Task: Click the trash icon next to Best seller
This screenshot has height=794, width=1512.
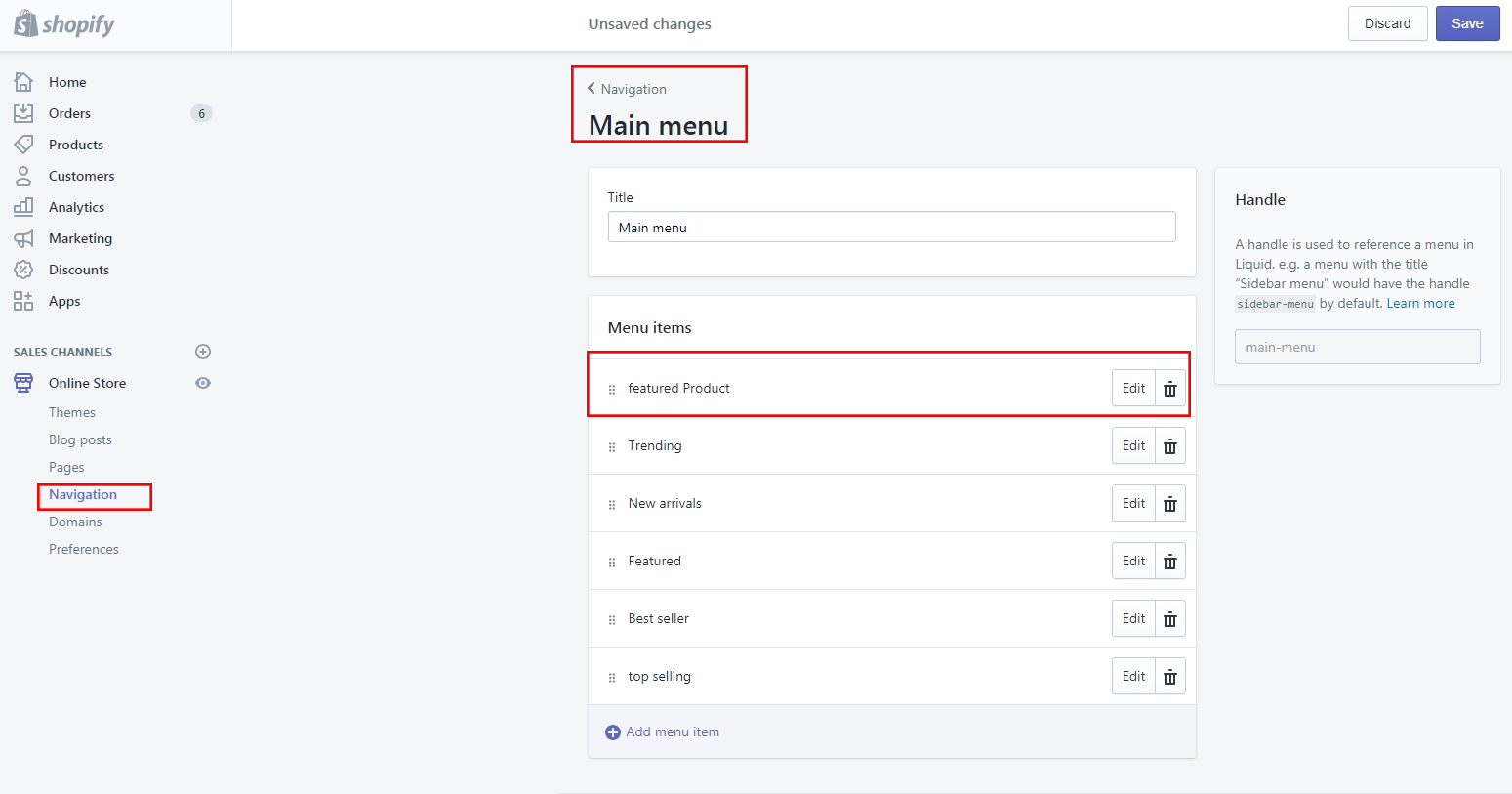Action: click(1169, 618)
